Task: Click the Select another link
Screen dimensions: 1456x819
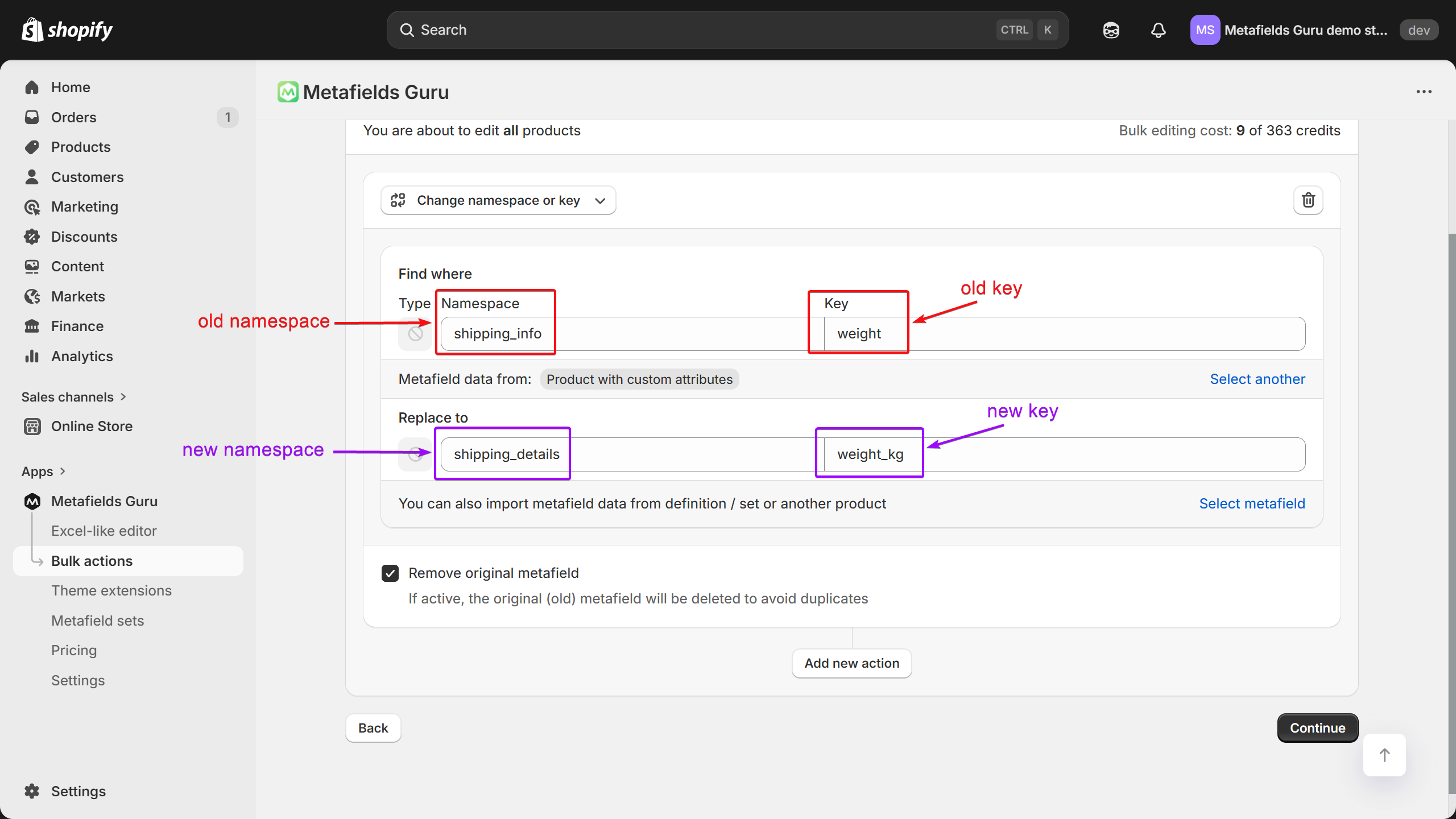Action: coord(1257,379)
